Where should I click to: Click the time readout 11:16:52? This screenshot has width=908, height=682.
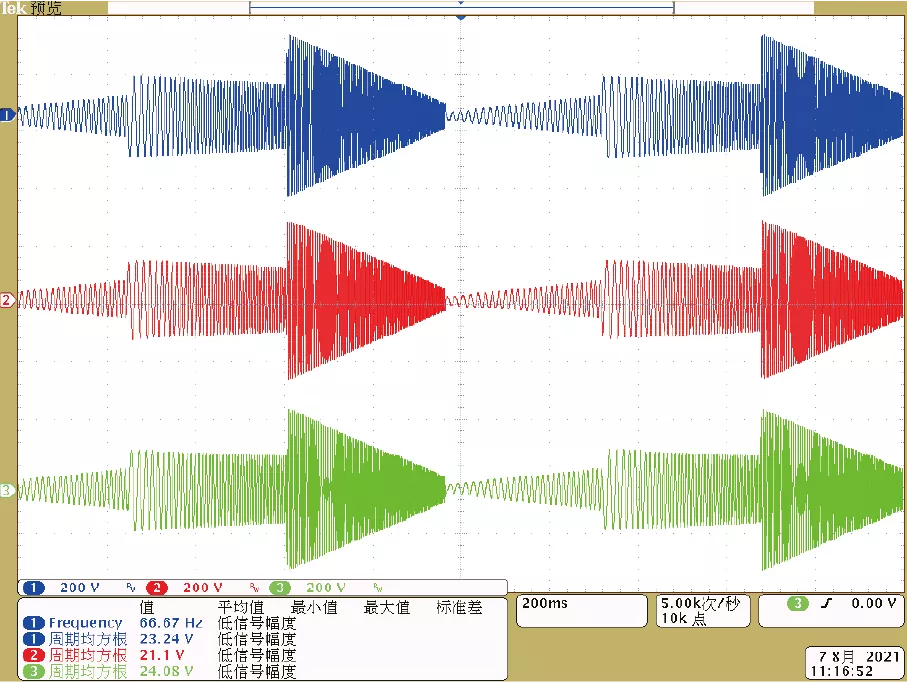tap(841, 672)
